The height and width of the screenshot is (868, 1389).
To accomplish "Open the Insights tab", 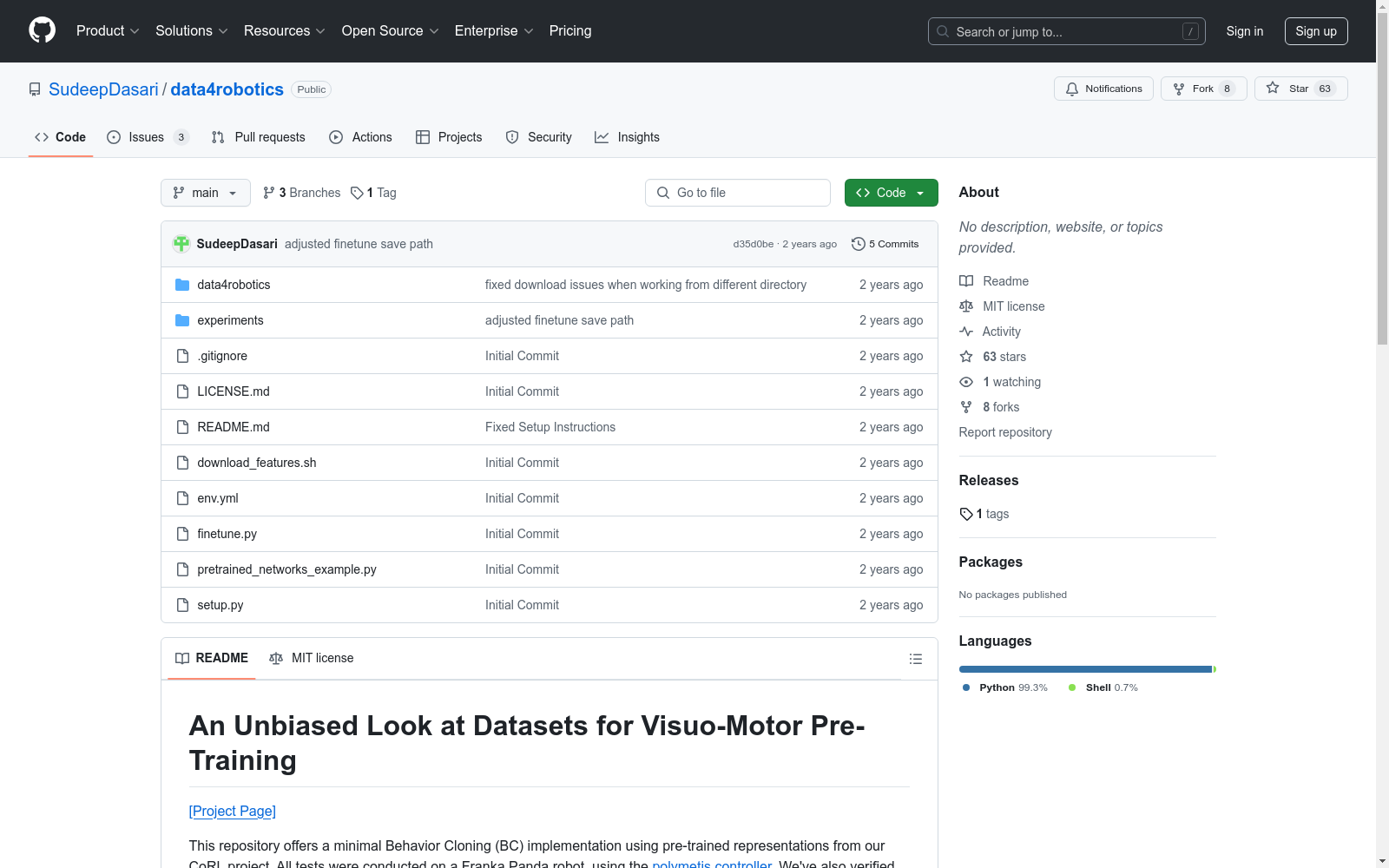I will [627, 137].
